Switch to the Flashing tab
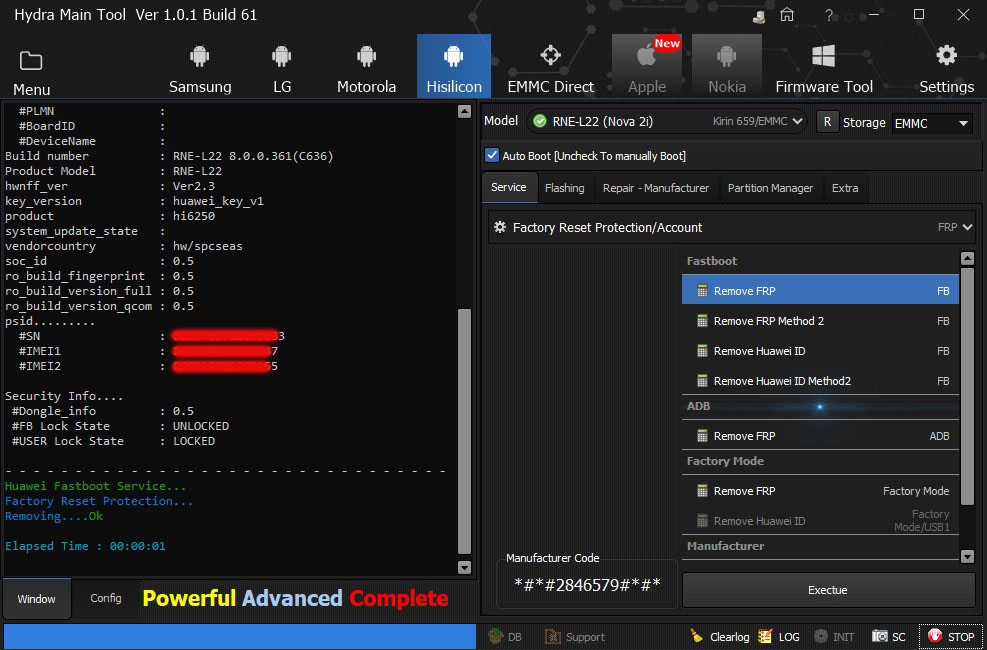The height and width of the screenshot is (650, 987). (564, 188)
